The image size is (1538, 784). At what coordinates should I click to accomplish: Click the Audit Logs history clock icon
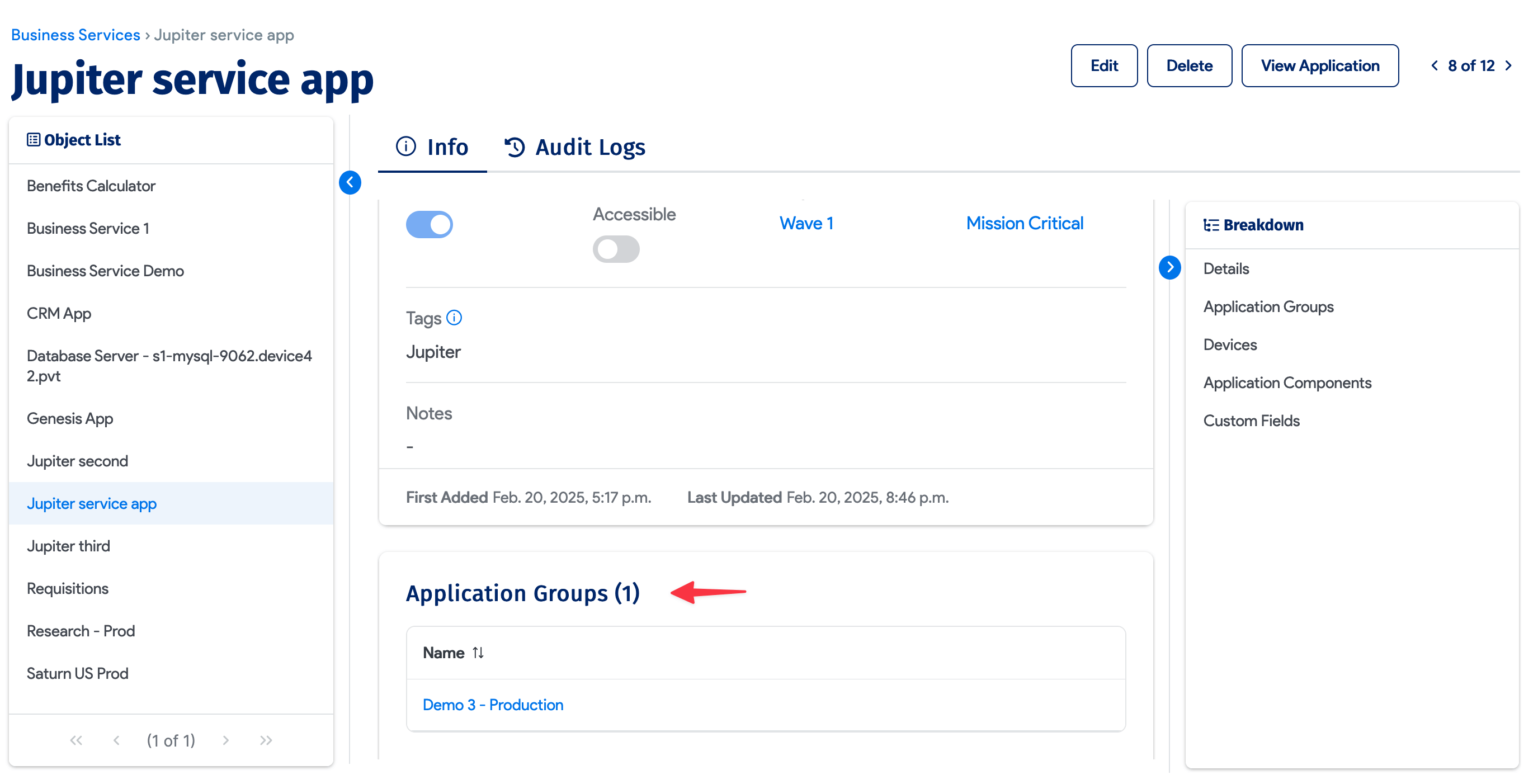[515, 147]
